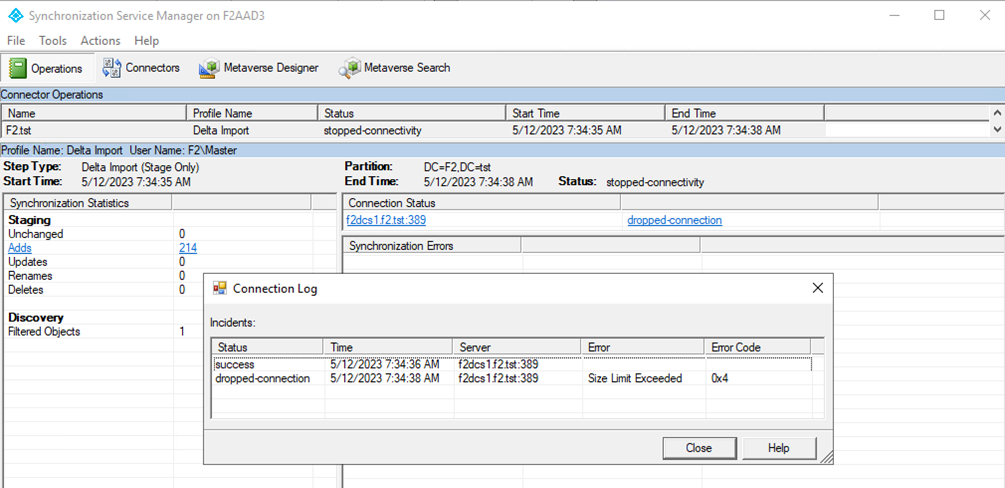Click the Synchronization Service Manager title icon
Viewport: 1005px width, 488px height.
pyautogui.click(x=15, y=15)
